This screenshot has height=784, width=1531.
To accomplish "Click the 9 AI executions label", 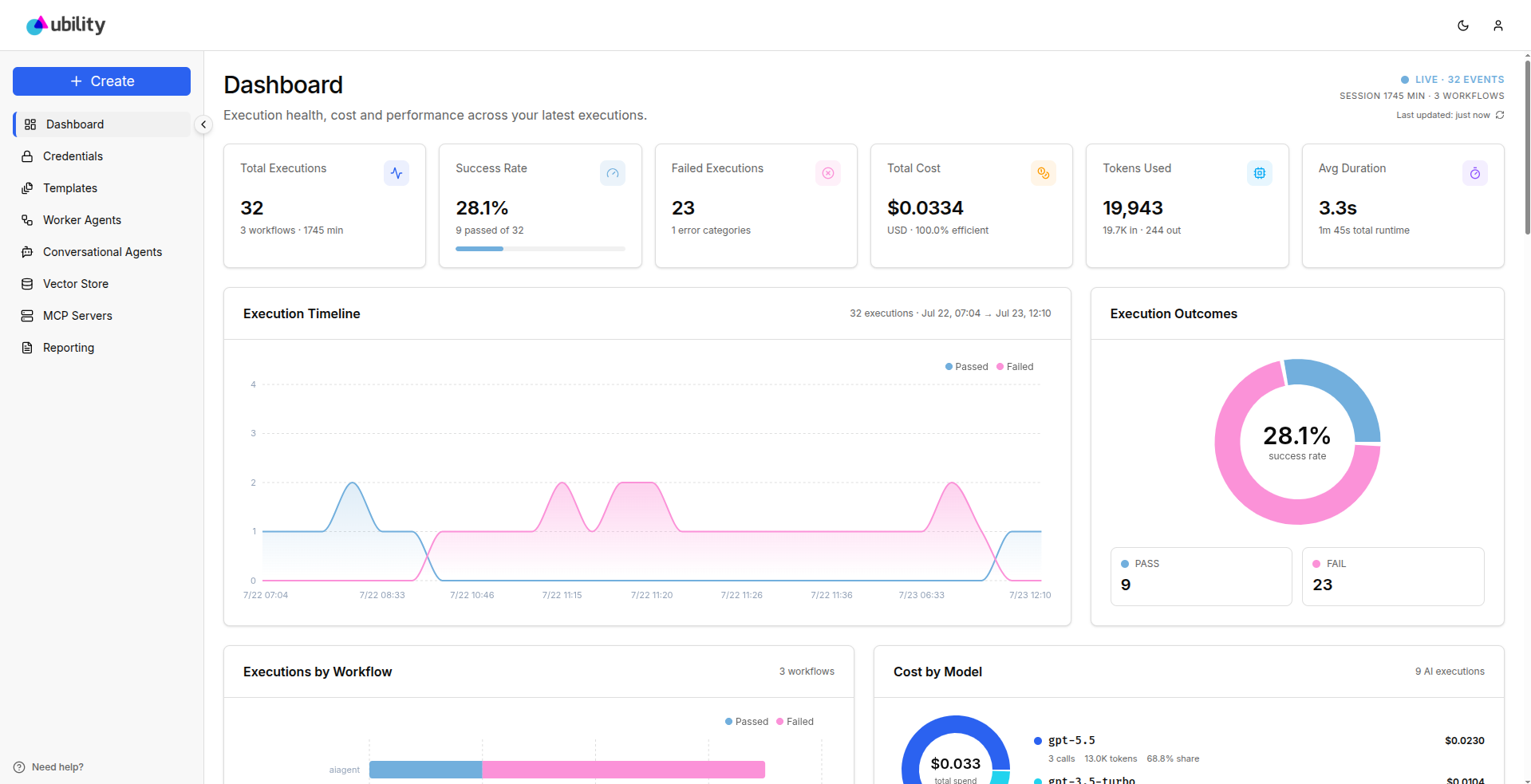I will 1450,672.
